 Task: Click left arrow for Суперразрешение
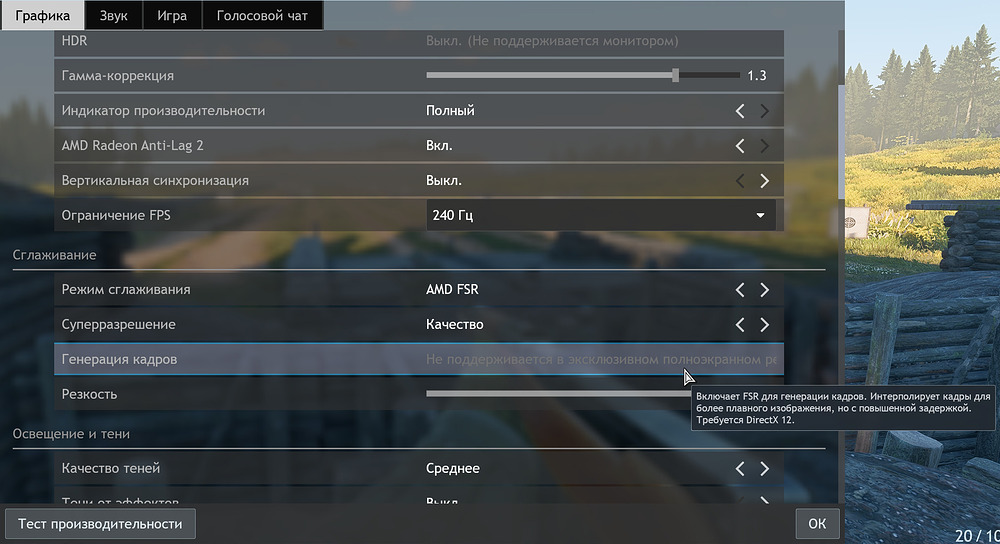740,325
